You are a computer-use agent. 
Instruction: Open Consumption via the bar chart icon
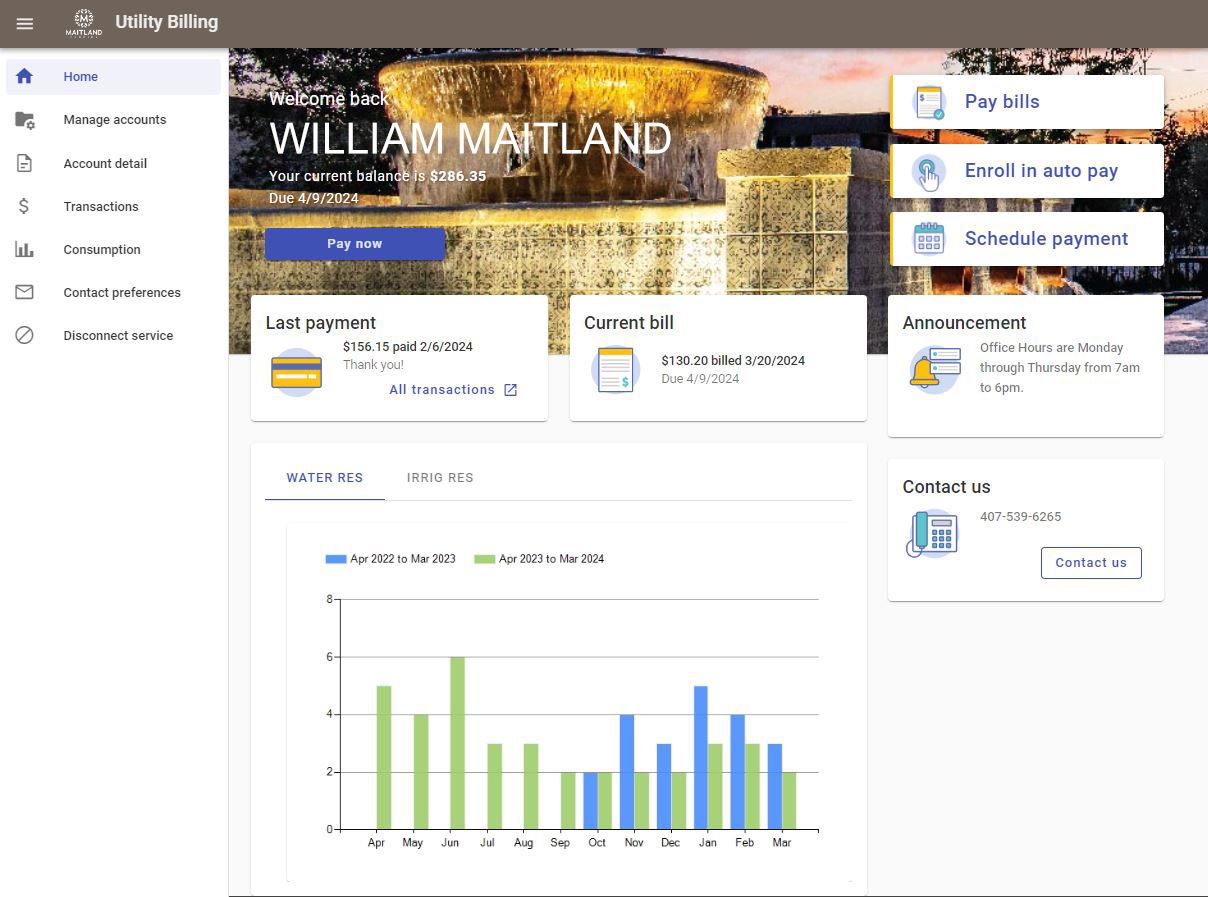[x=24, y=249]
